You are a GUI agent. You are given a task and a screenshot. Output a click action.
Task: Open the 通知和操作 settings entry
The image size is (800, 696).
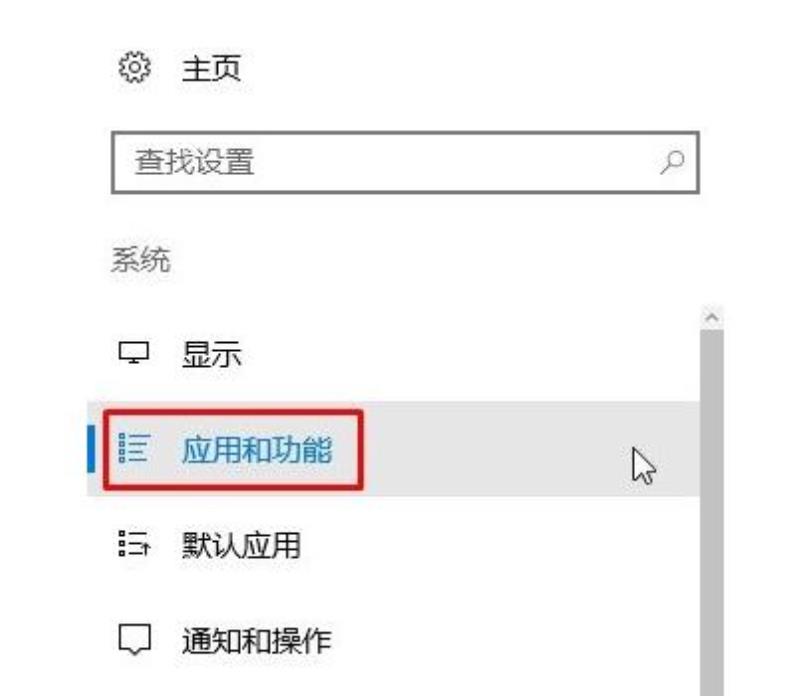[x=257, y=640]
